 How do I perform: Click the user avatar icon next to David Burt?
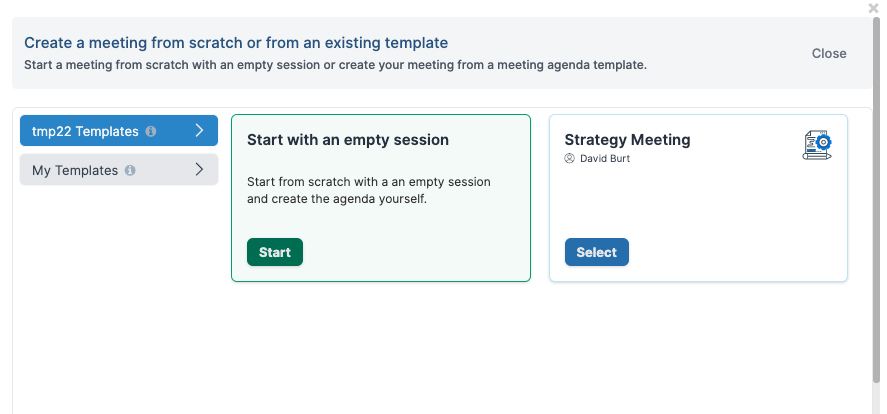click(570, 158)
